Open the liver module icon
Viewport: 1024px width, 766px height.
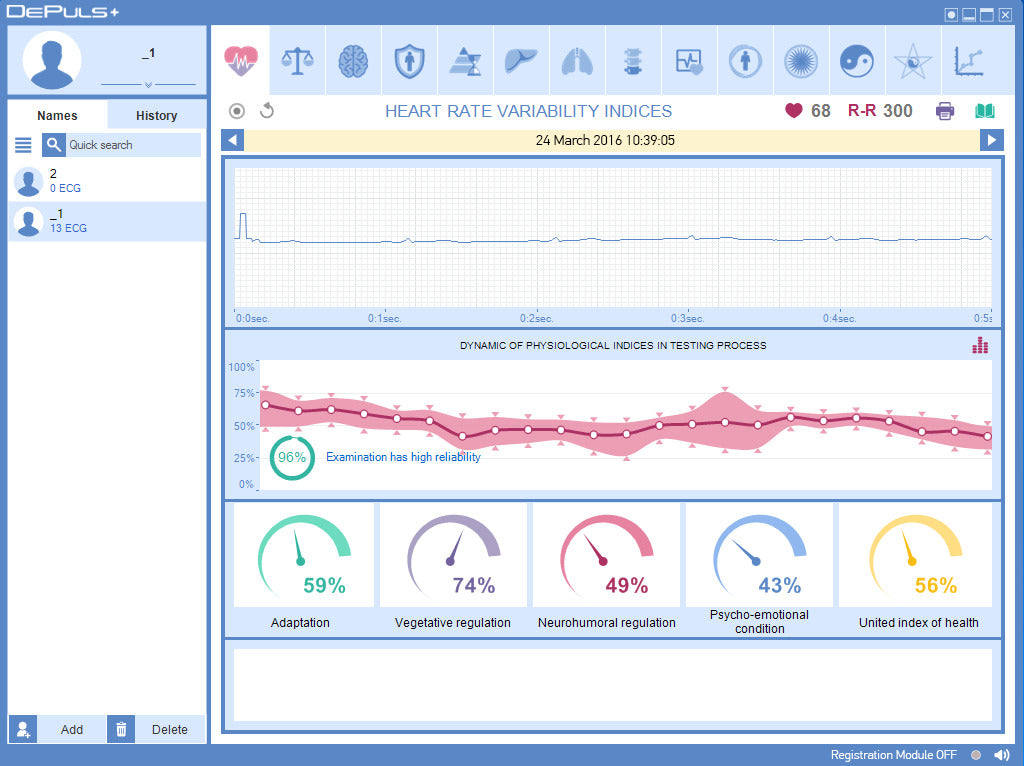point(521,61)
